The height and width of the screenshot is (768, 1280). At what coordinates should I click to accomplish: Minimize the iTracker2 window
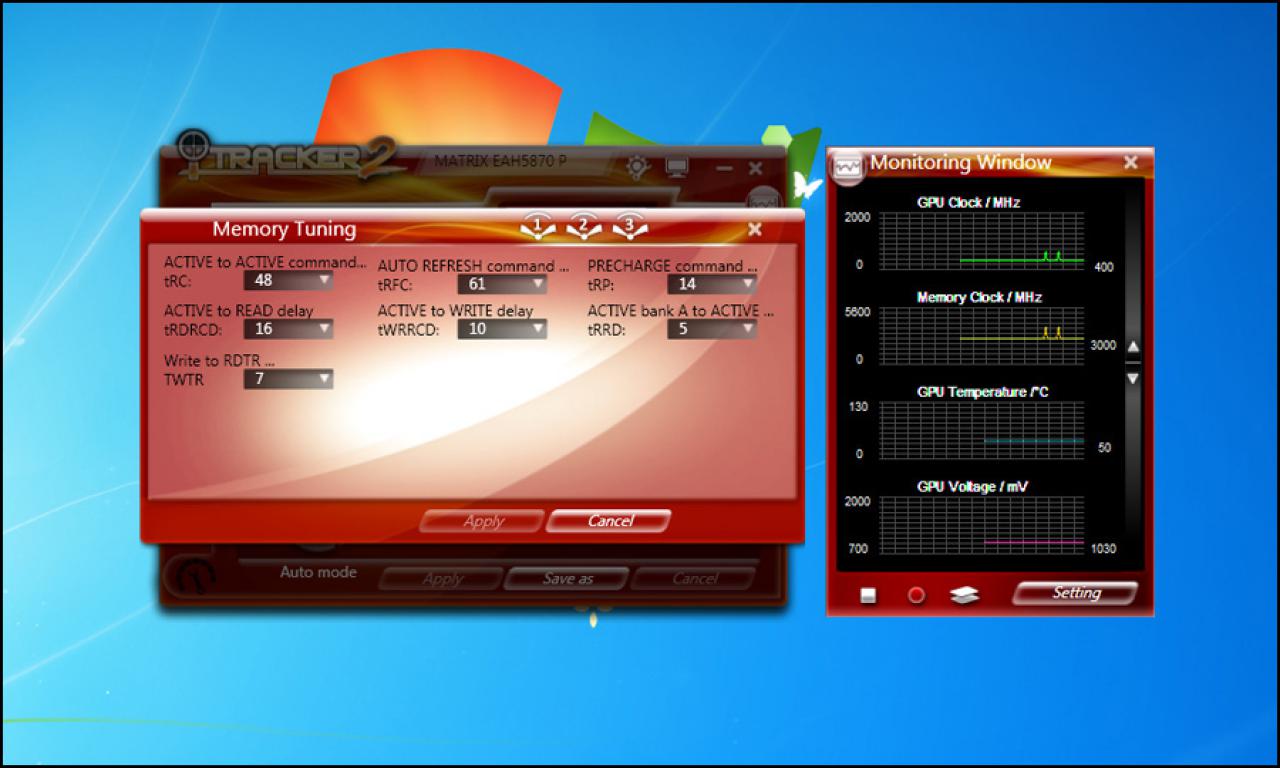724,169
